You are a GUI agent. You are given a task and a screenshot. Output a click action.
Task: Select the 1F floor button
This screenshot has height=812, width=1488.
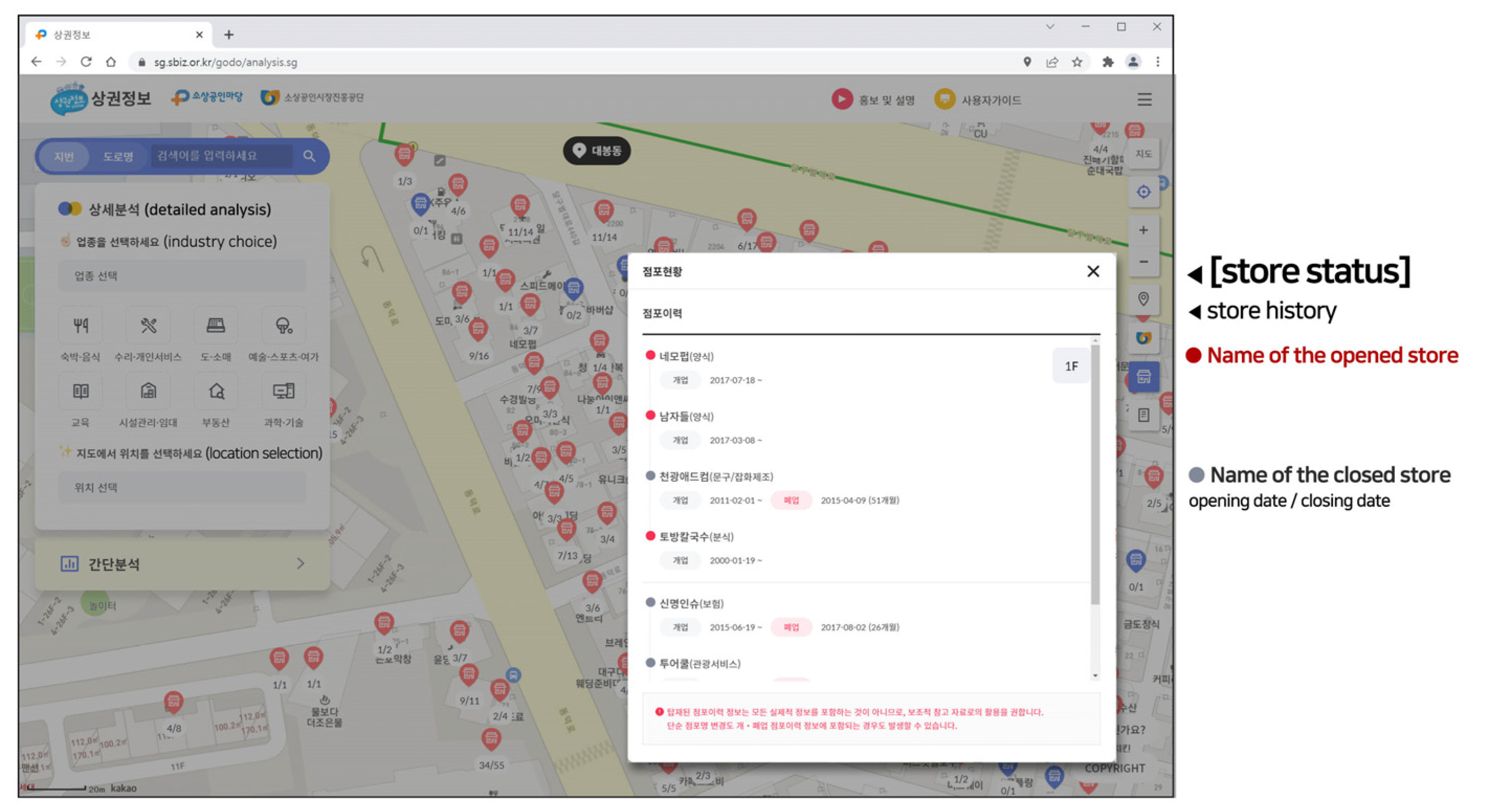pyautogui.click(x=1071, y=366)
